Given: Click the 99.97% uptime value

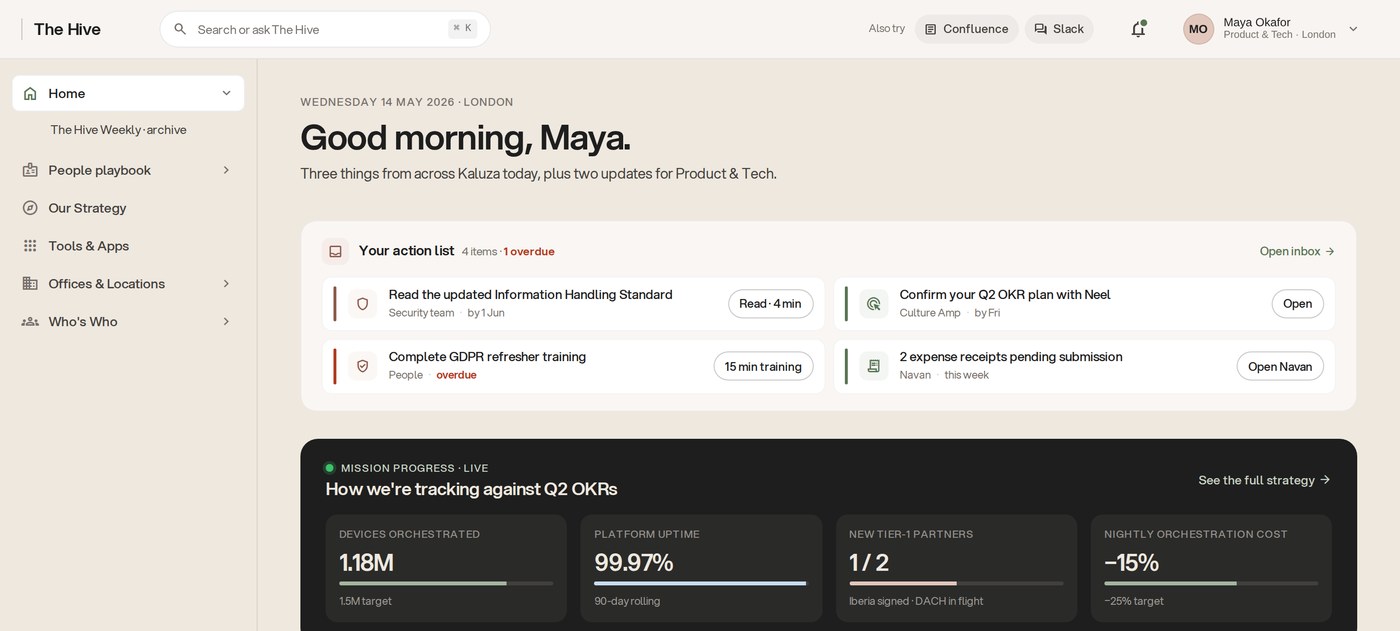Looking at the screenshot, I should pos(634,562).
